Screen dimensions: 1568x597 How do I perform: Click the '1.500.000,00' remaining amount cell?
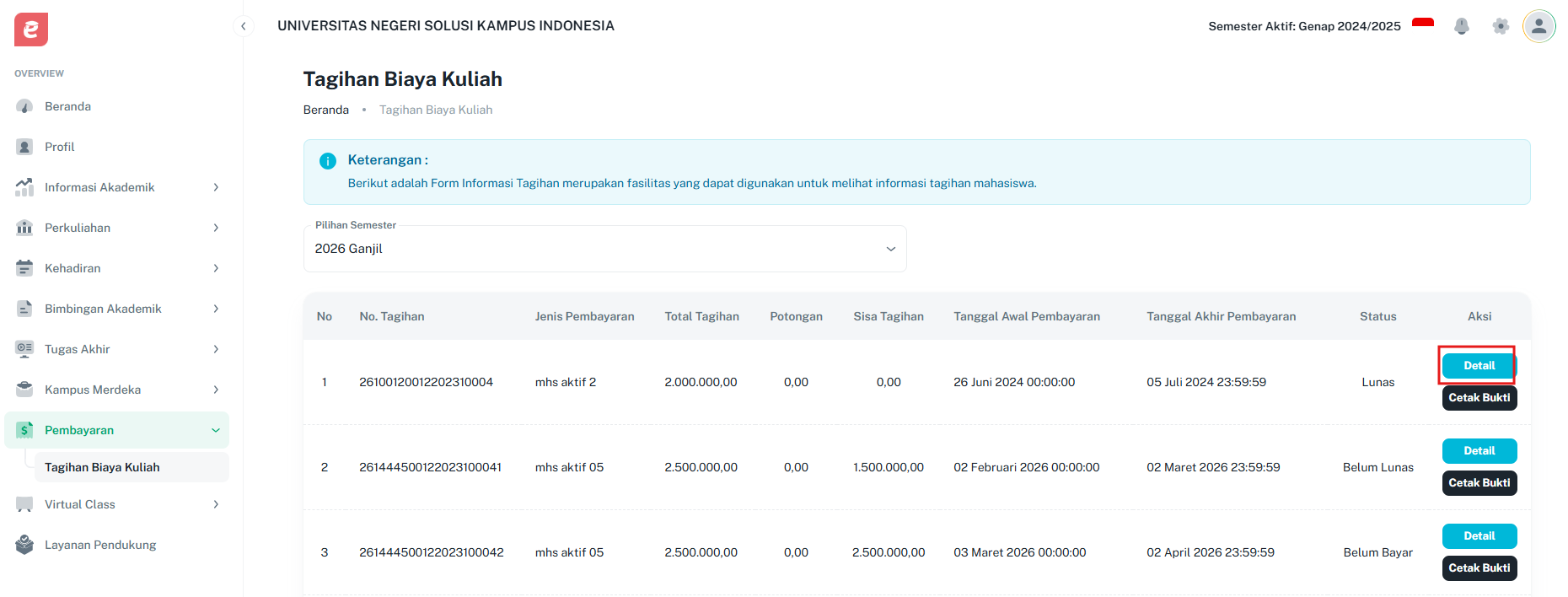pos(889,467)
